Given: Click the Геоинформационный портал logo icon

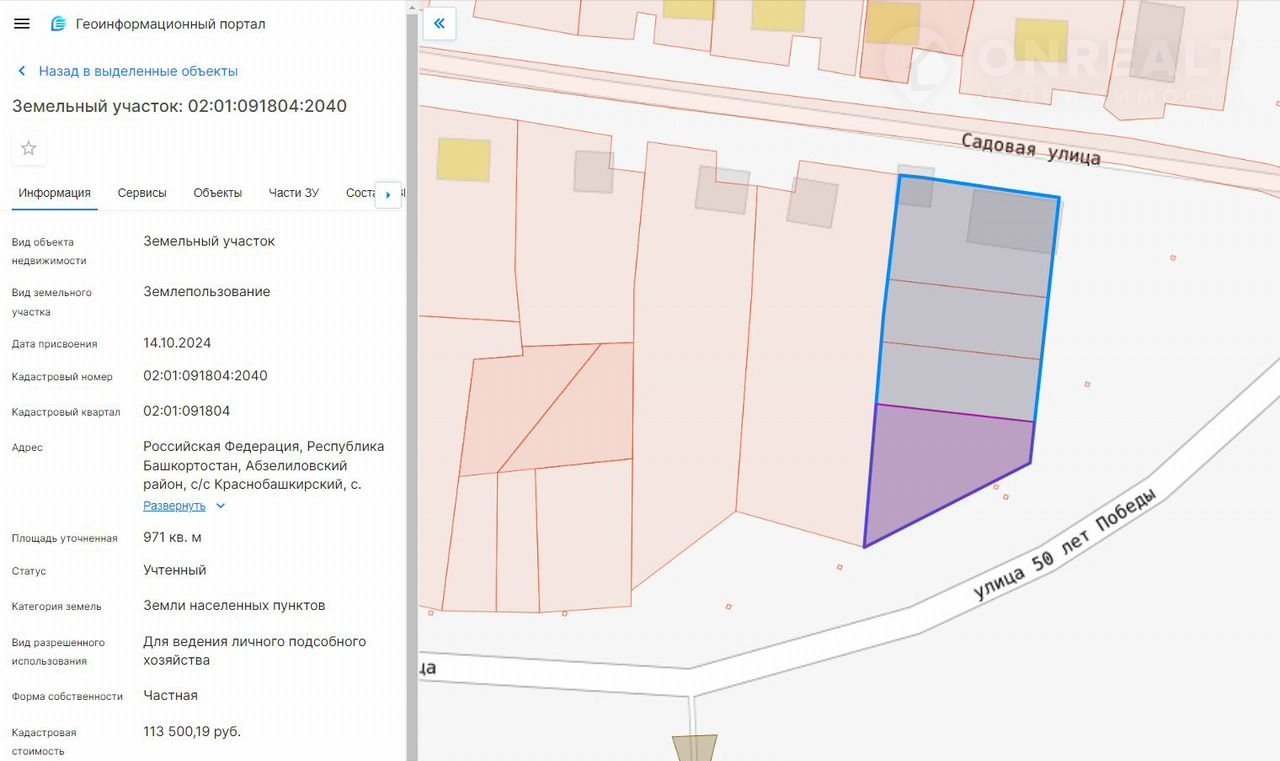Looking at the screenshot, I should pyautogui.click(x=58, y=24).
